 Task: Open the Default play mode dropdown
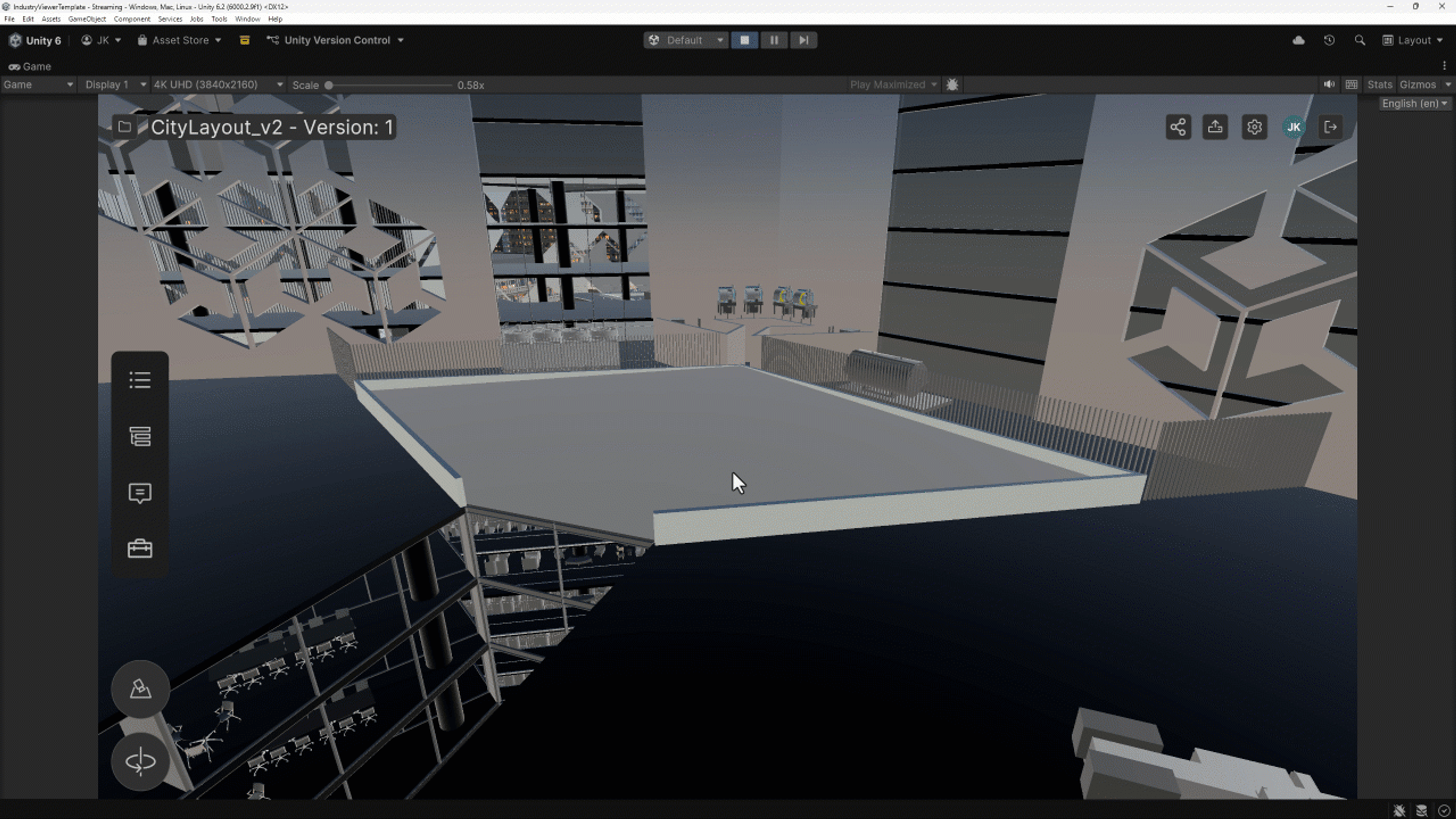[x=685, y=40]
